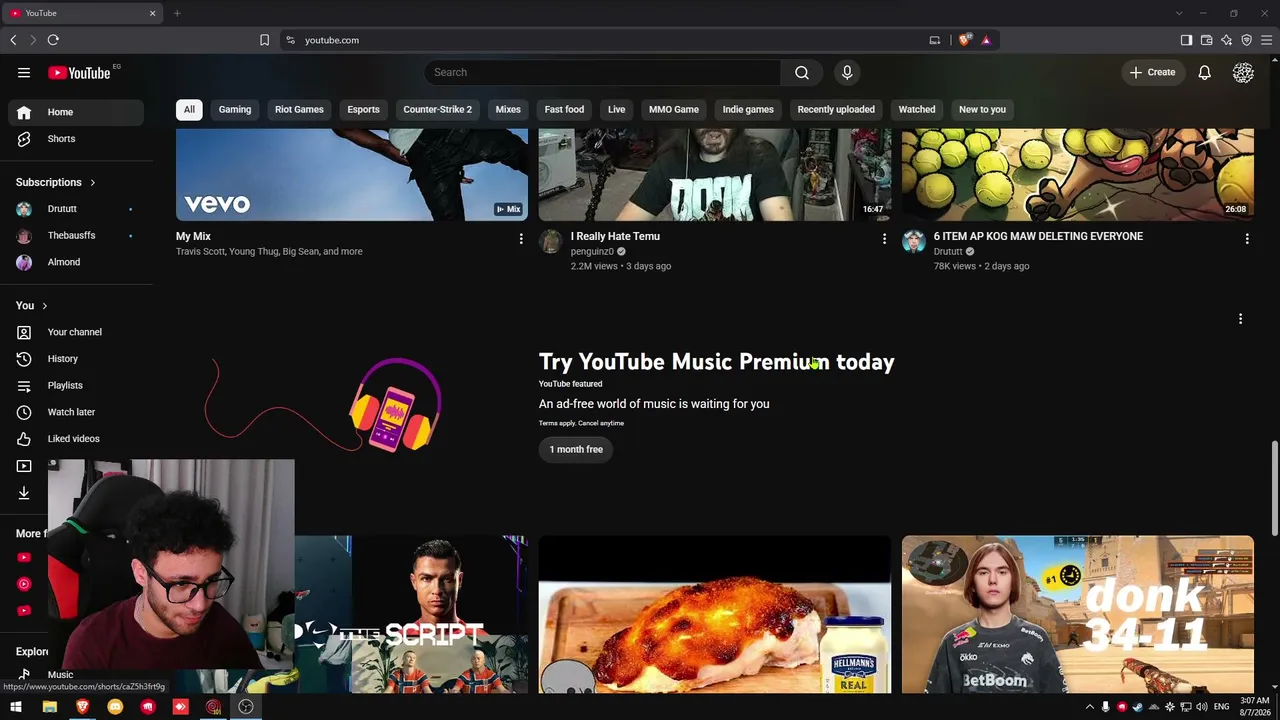Screen dimensions: 1280x720
Task: Reload the page with the browser refresh icon
Action: [x=53, y=40]
